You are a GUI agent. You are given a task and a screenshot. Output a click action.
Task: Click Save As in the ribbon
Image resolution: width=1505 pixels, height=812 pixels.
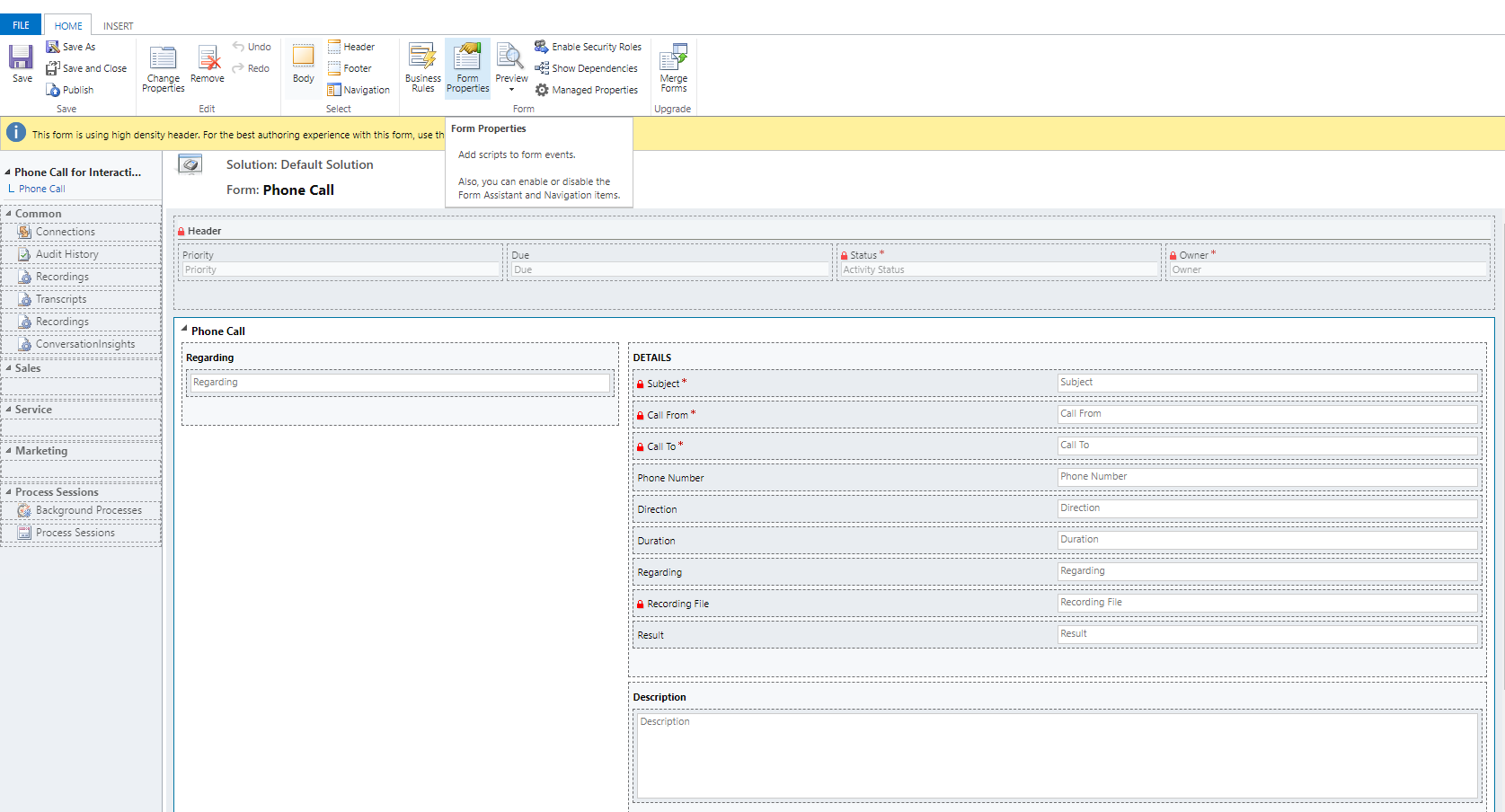(x=71, y=47)
